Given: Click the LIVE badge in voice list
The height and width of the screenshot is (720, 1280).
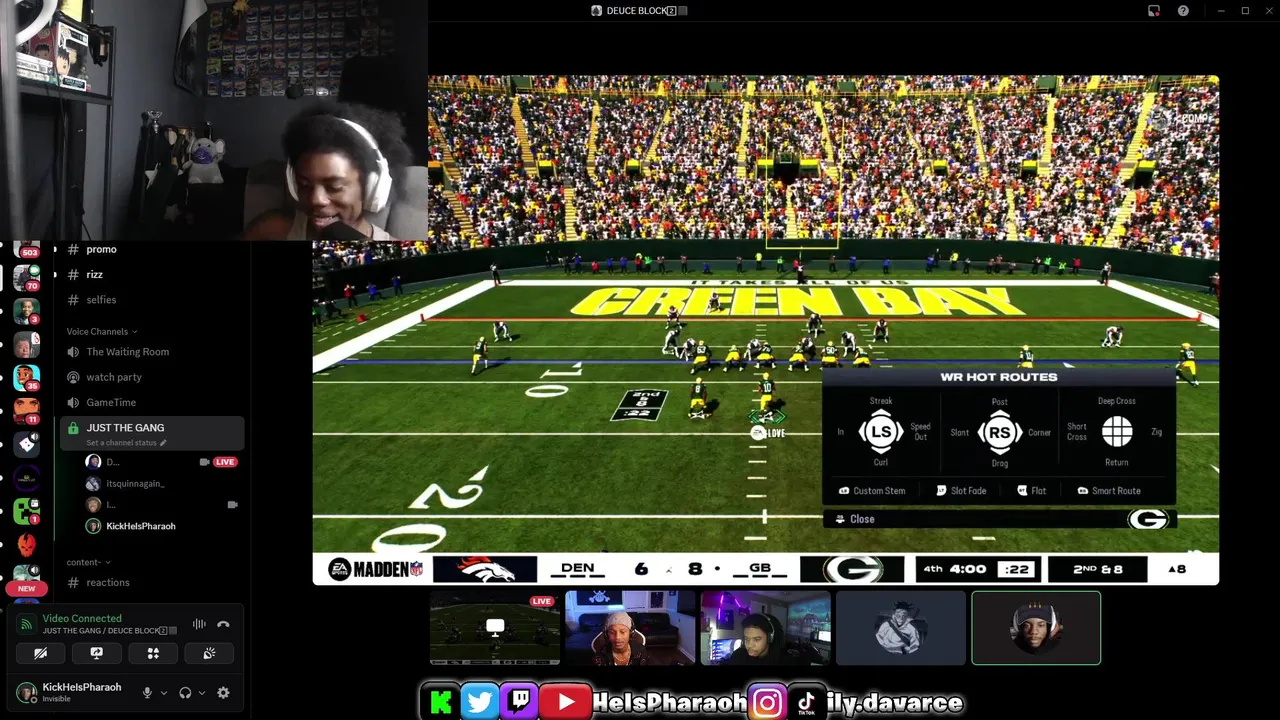Looking at the screenshot, I should [225, 462].
